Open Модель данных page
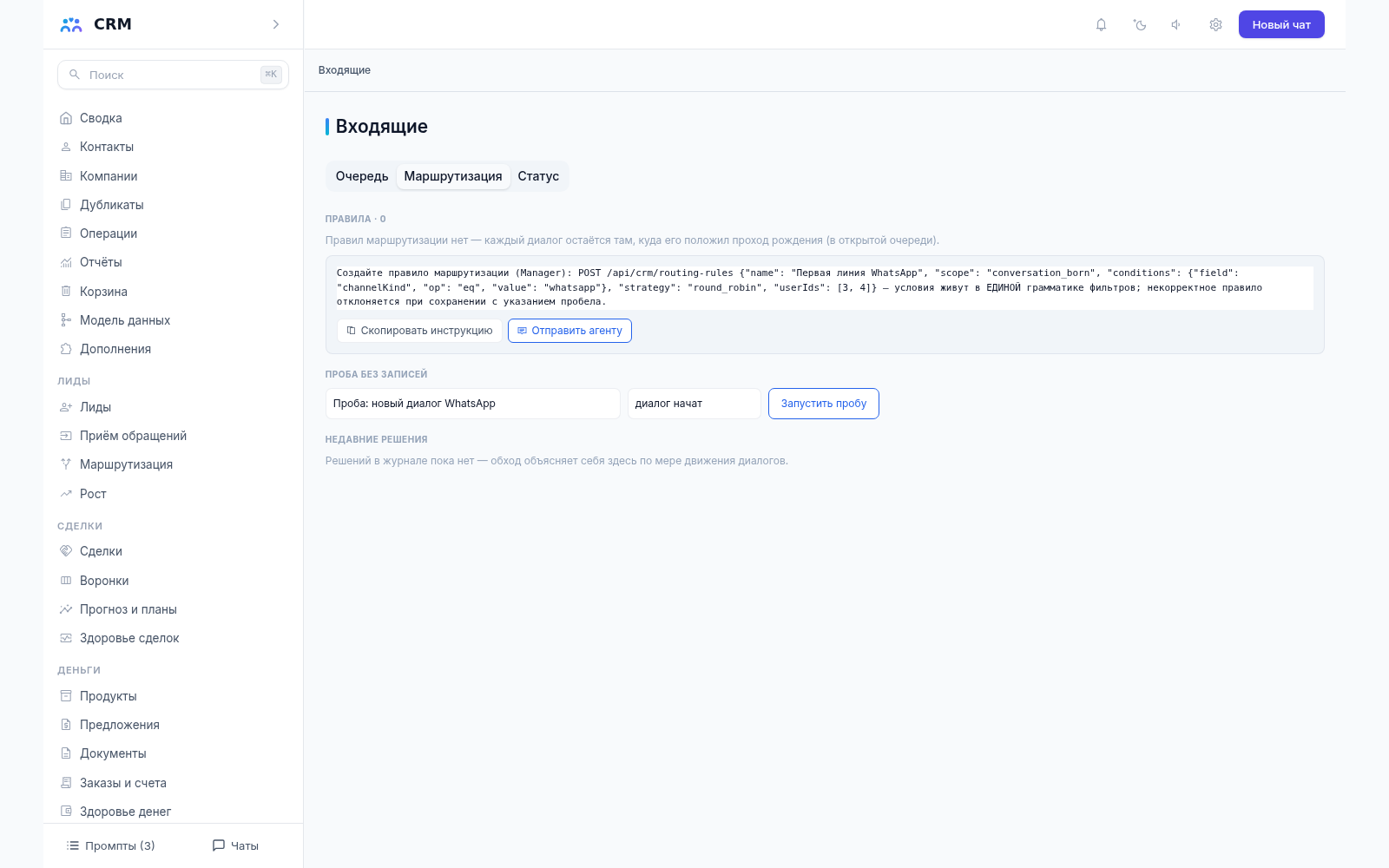Image resolution: width=1389 pixels, height=868 pixels. click(x=173, y=320)
